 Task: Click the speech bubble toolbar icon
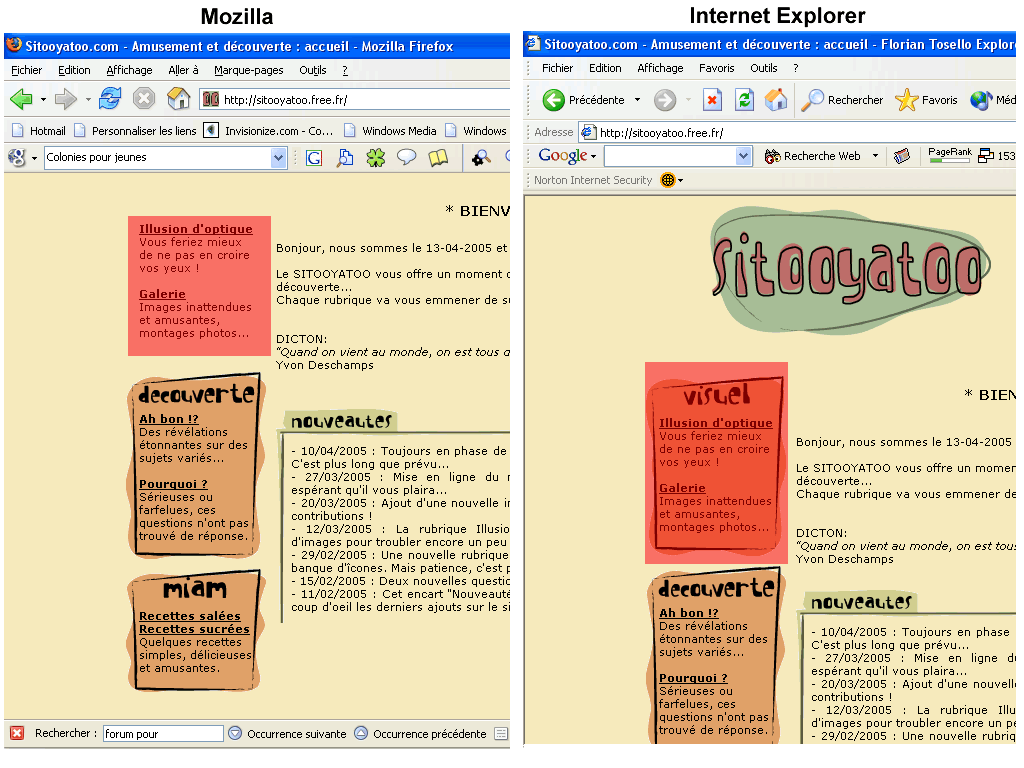point(406,157)
